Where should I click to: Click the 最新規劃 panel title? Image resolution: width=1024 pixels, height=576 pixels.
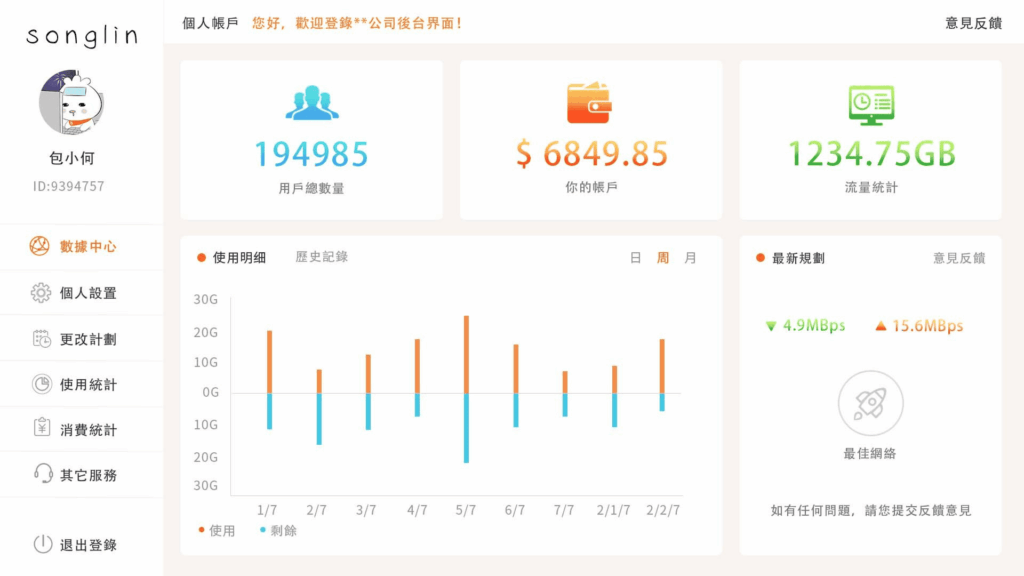[798, 258]
